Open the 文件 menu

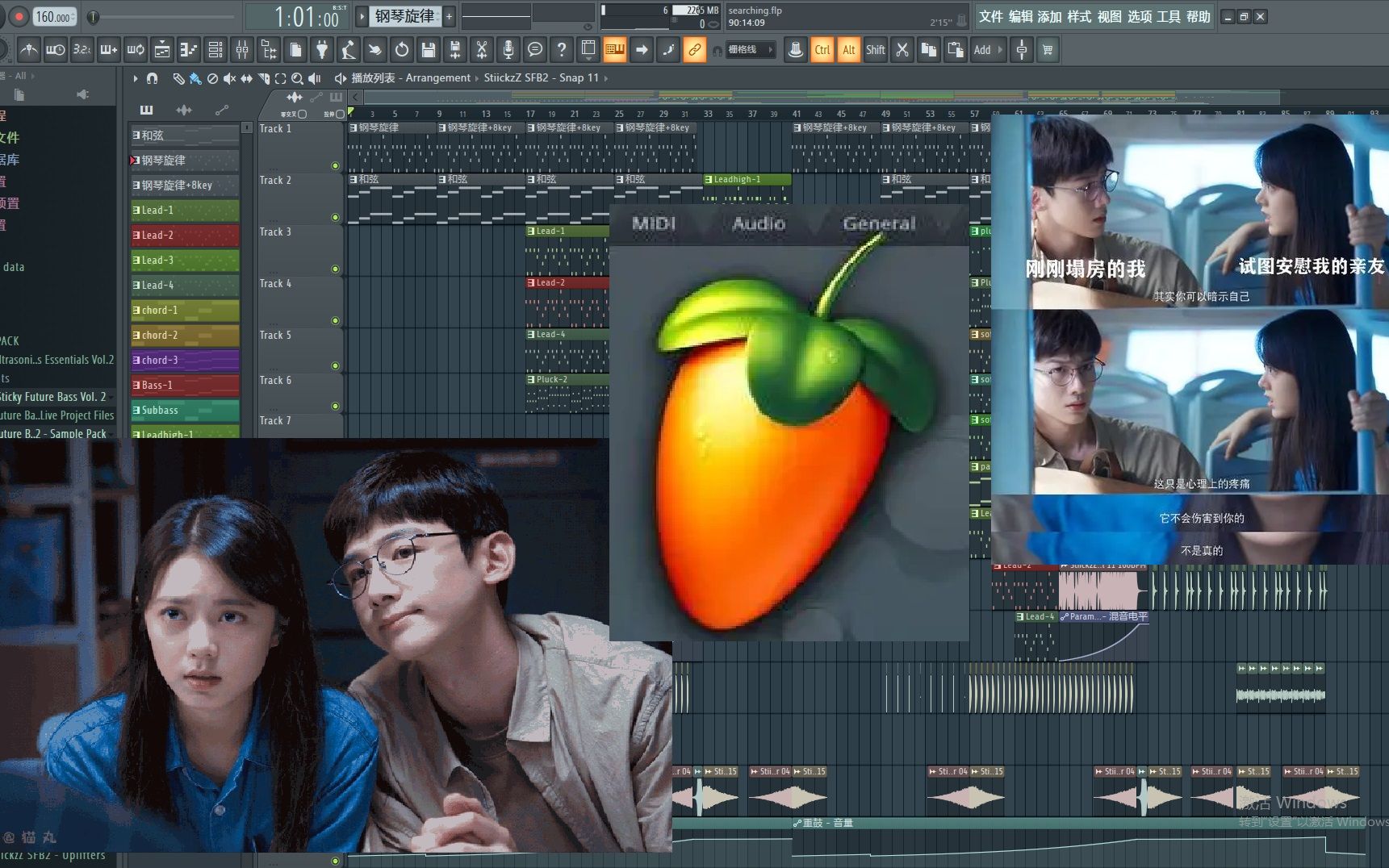point(990,16)
